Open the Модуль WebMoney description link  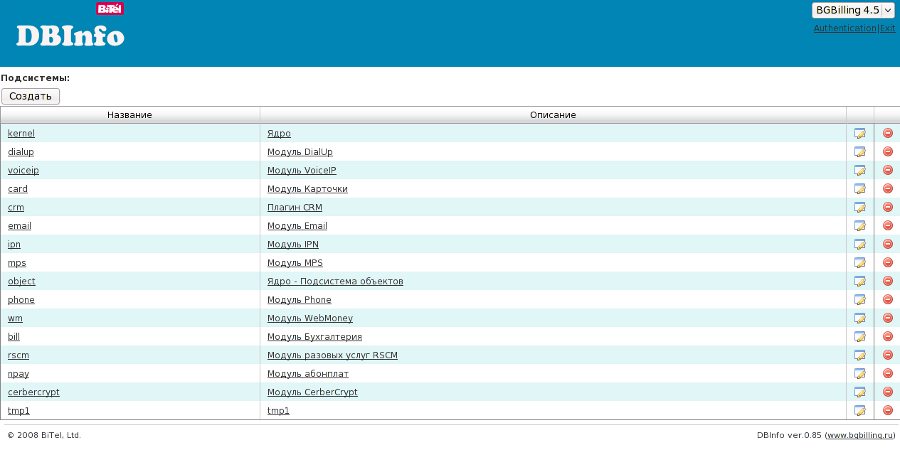click(310, 318)
